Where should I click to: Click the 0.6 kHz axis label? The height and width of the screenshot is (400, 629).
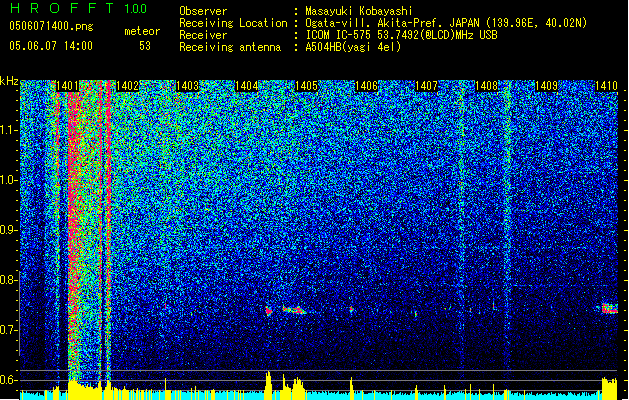9,380
